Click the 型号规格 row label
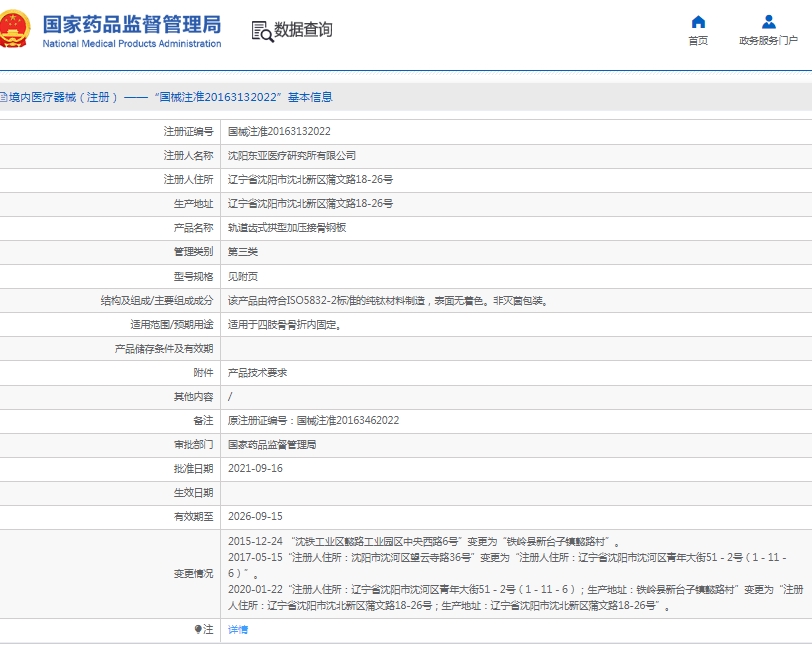This screenshot has width=812, height=648. pyautogui.click(x=193, y=277)
